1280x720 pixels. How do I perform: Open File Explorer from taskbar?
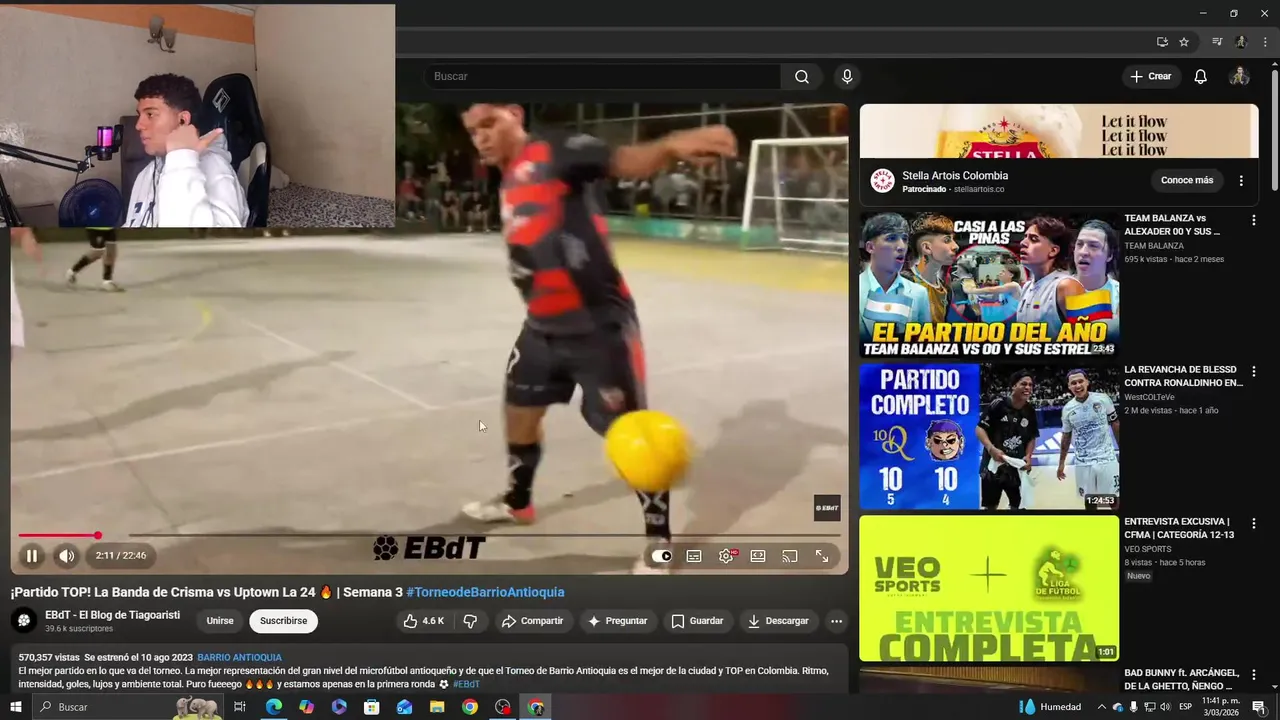437,707
